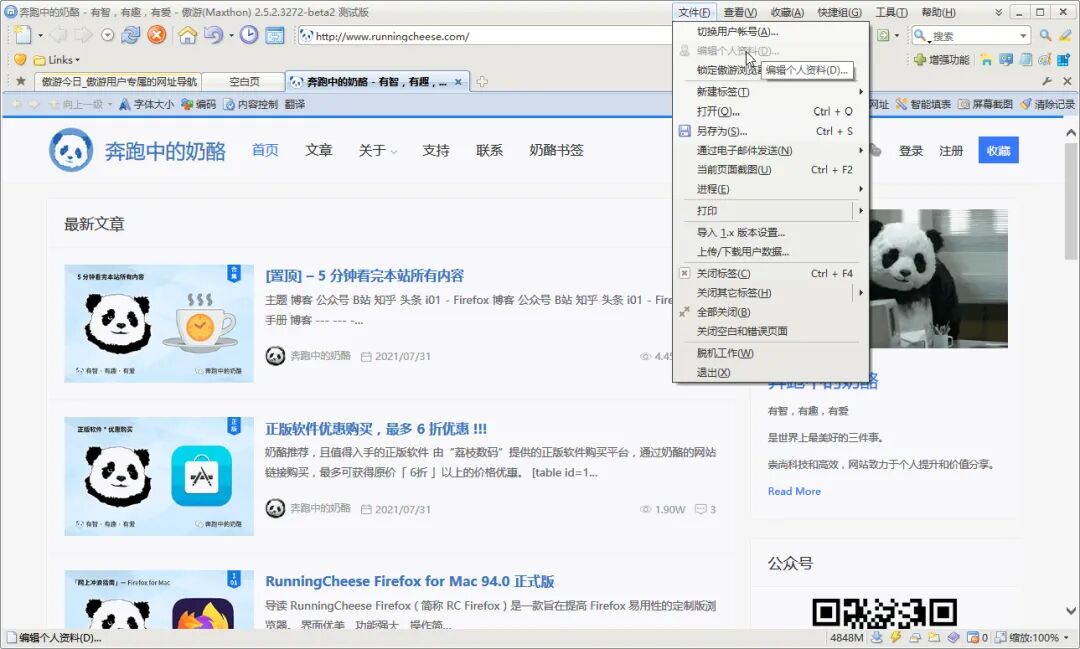Open the 奶酪书签 navigation link

coord(556,150)
